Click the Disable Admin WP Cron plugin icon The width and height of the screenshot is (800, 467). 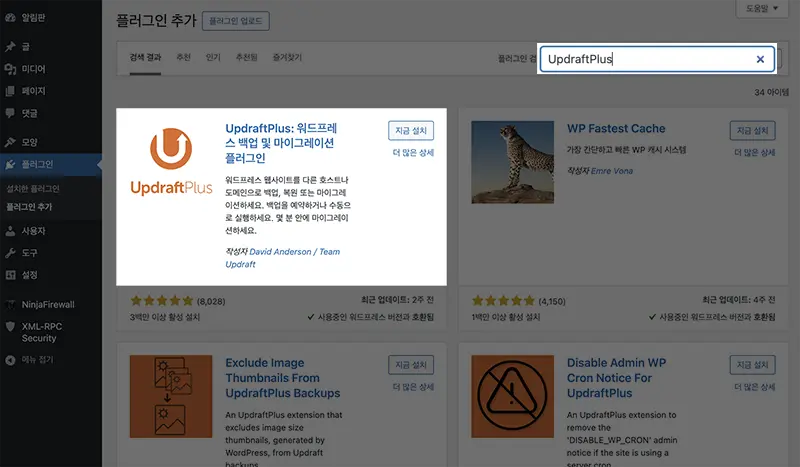(x=512, y=397)
